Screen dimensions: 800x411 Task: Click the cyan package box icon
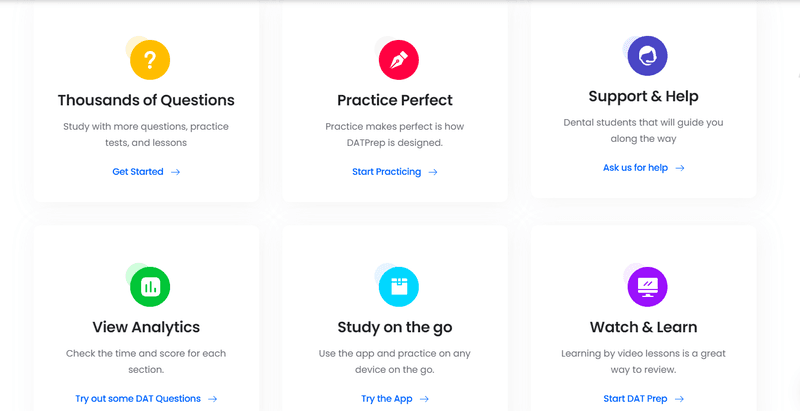click(x=398, y=287)
